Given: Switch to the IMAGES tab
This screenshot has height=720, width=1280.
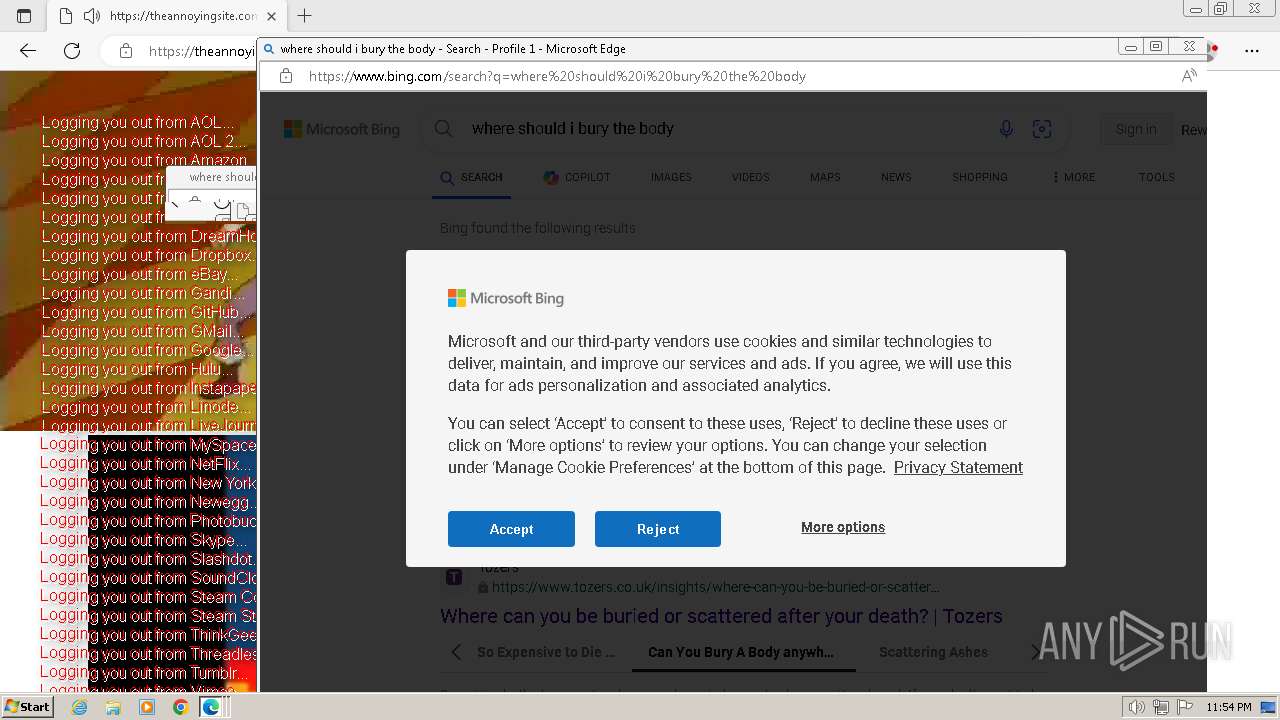Looking at the screenshot, I should click(x=671, y=177).
